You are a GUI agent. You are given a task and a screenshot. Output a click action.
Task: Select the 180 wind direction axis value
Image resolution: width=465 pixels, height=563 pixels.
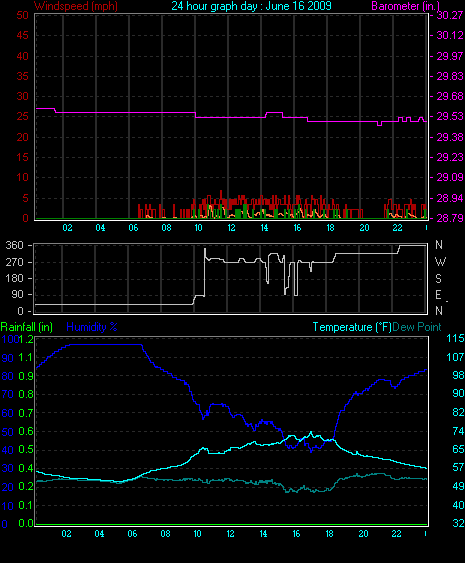[14, 279]
